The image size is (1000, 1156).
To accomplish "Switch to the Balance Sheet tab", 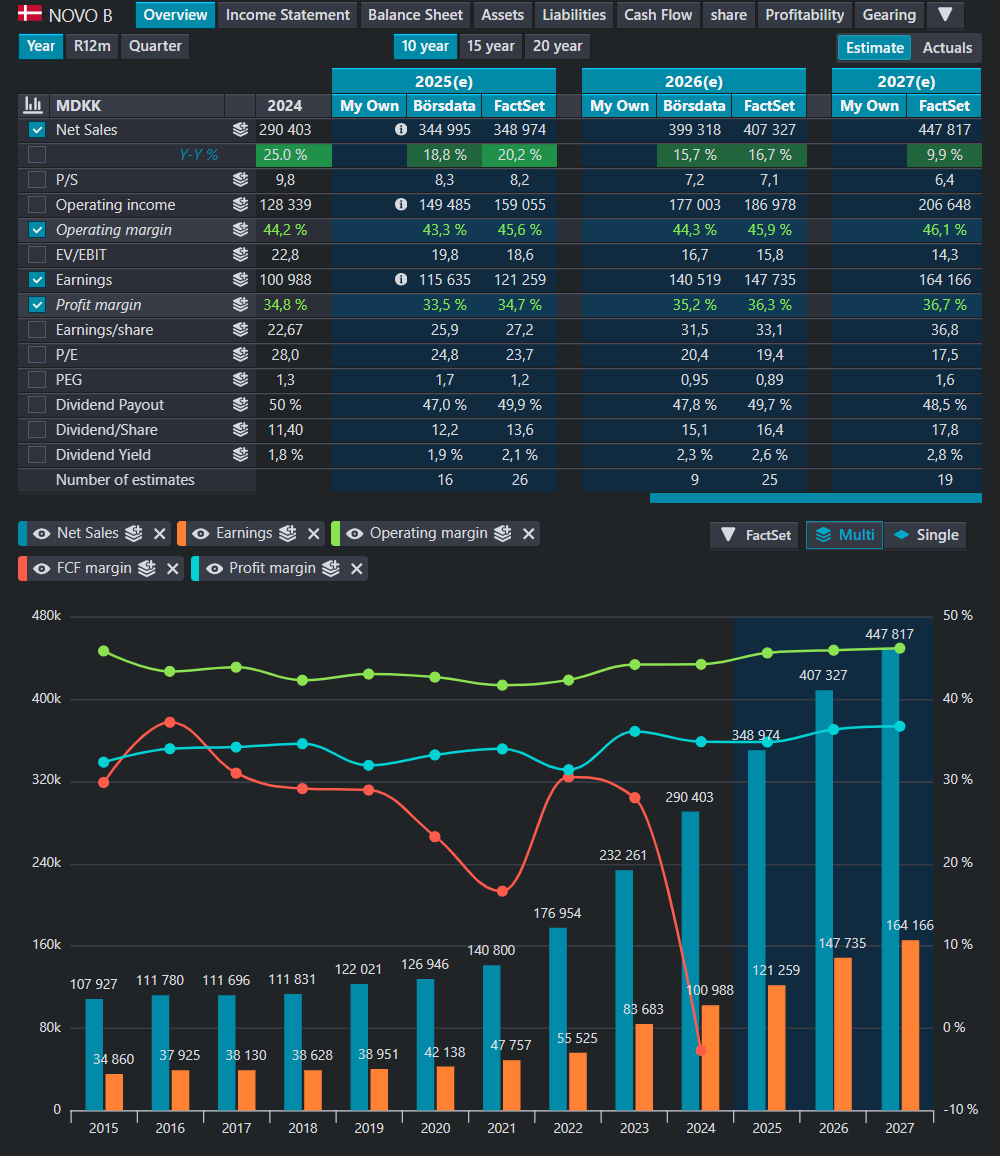I will (x=415, y=15).
